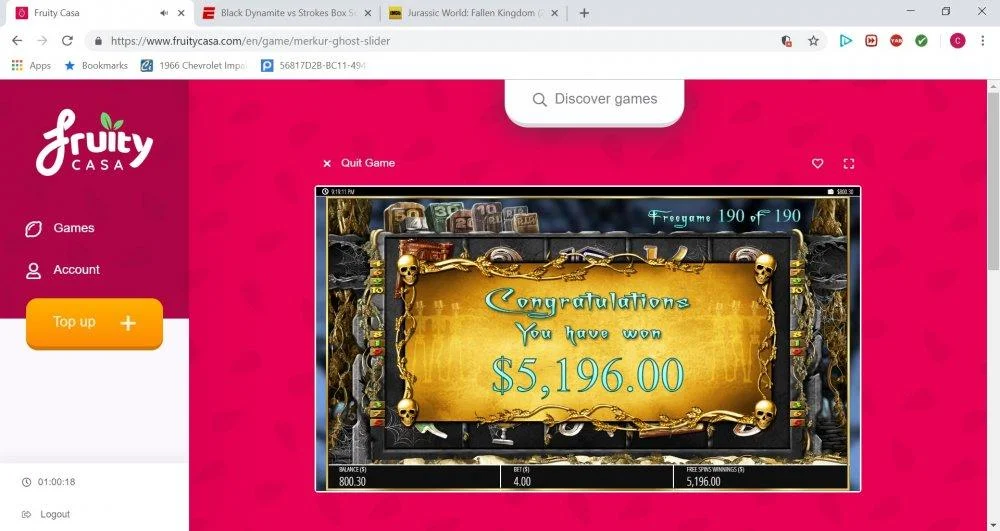Click the magnifier search icon
This screenshot has height=531, width=1000.
click(x=540, y=100)
